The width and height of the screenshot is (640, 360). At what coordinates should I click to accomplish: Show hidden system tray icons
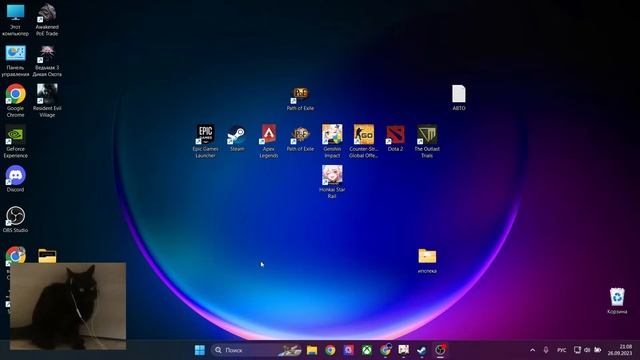[532, 350]
